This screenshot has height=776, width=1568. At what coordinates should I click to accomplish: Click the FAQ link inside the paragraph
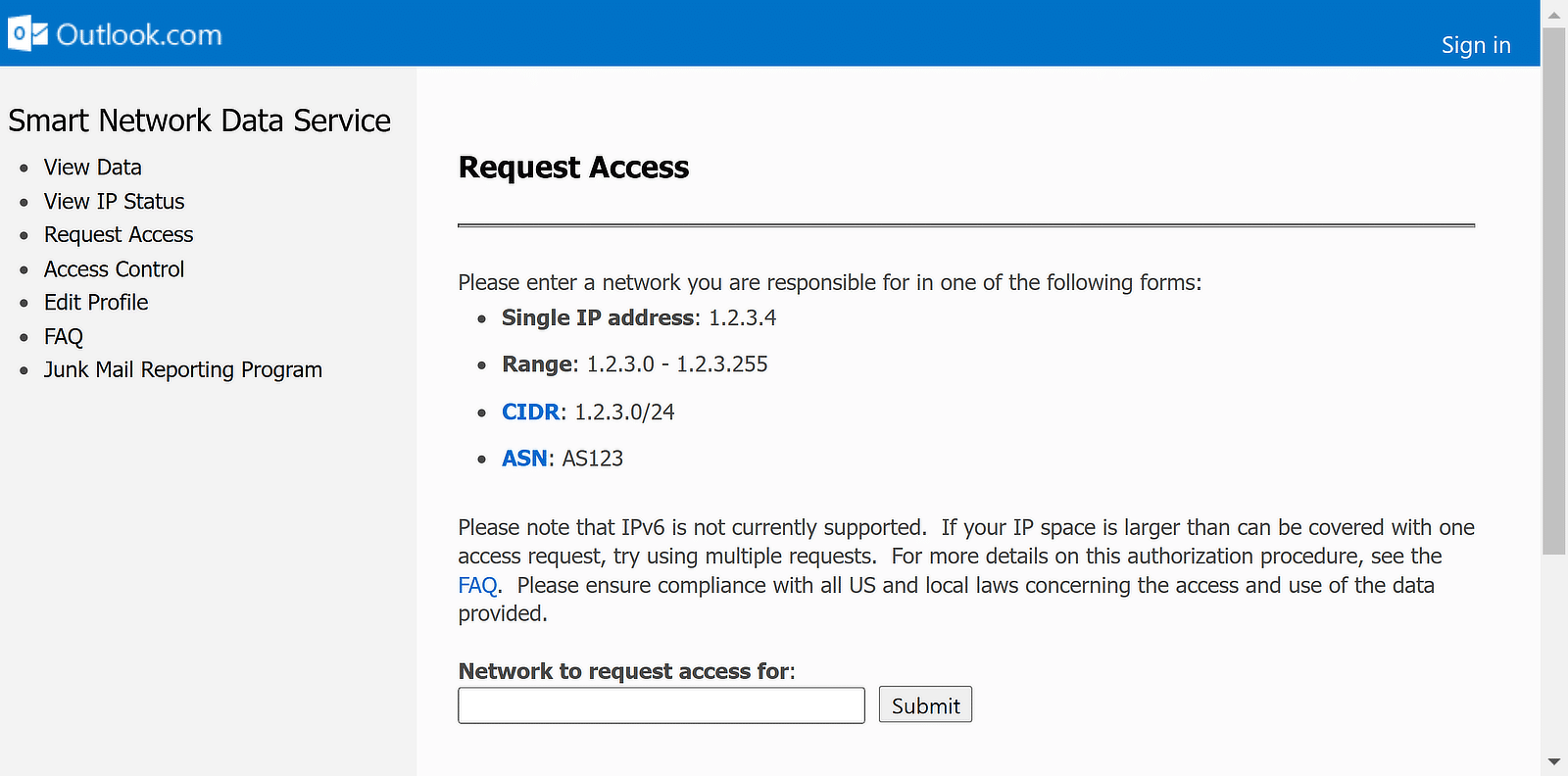coord(477,586)
